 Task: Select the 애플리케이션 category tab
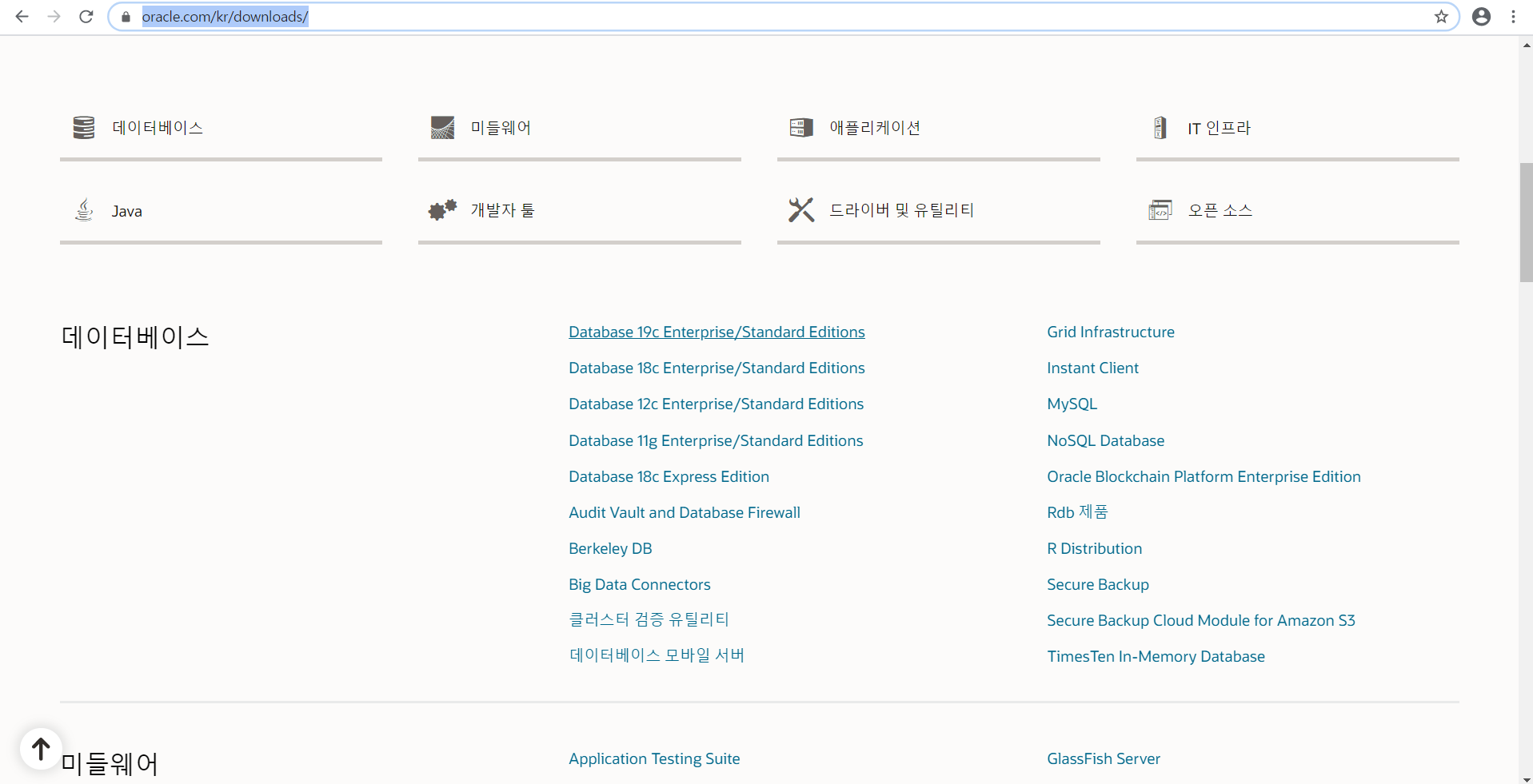coord(939,128)
